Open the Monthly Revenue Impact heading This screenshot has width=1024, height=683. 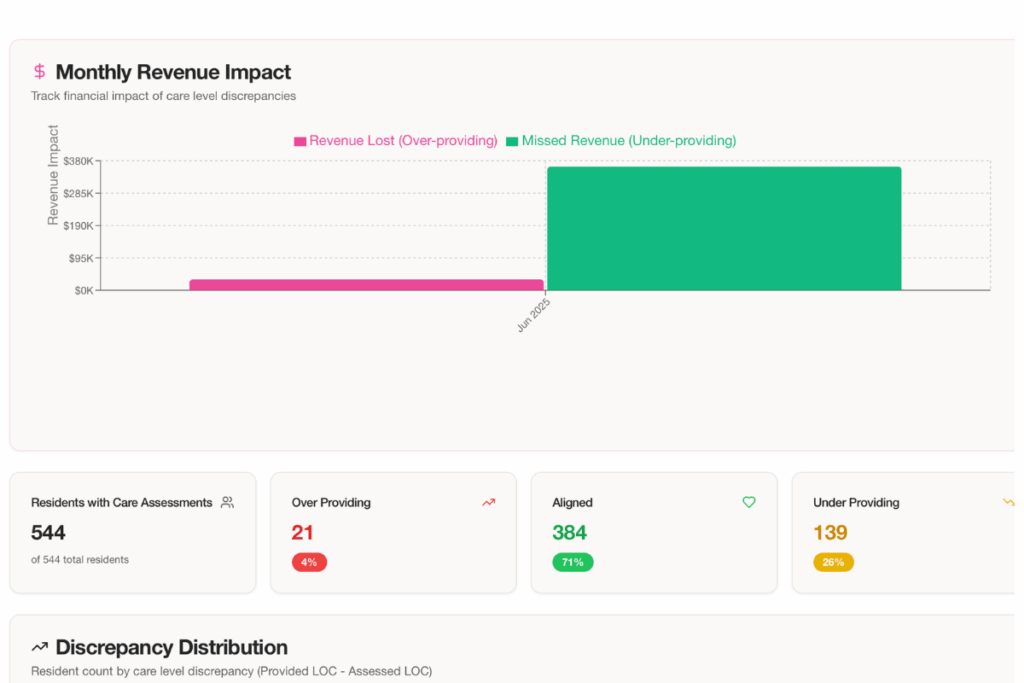173,72
